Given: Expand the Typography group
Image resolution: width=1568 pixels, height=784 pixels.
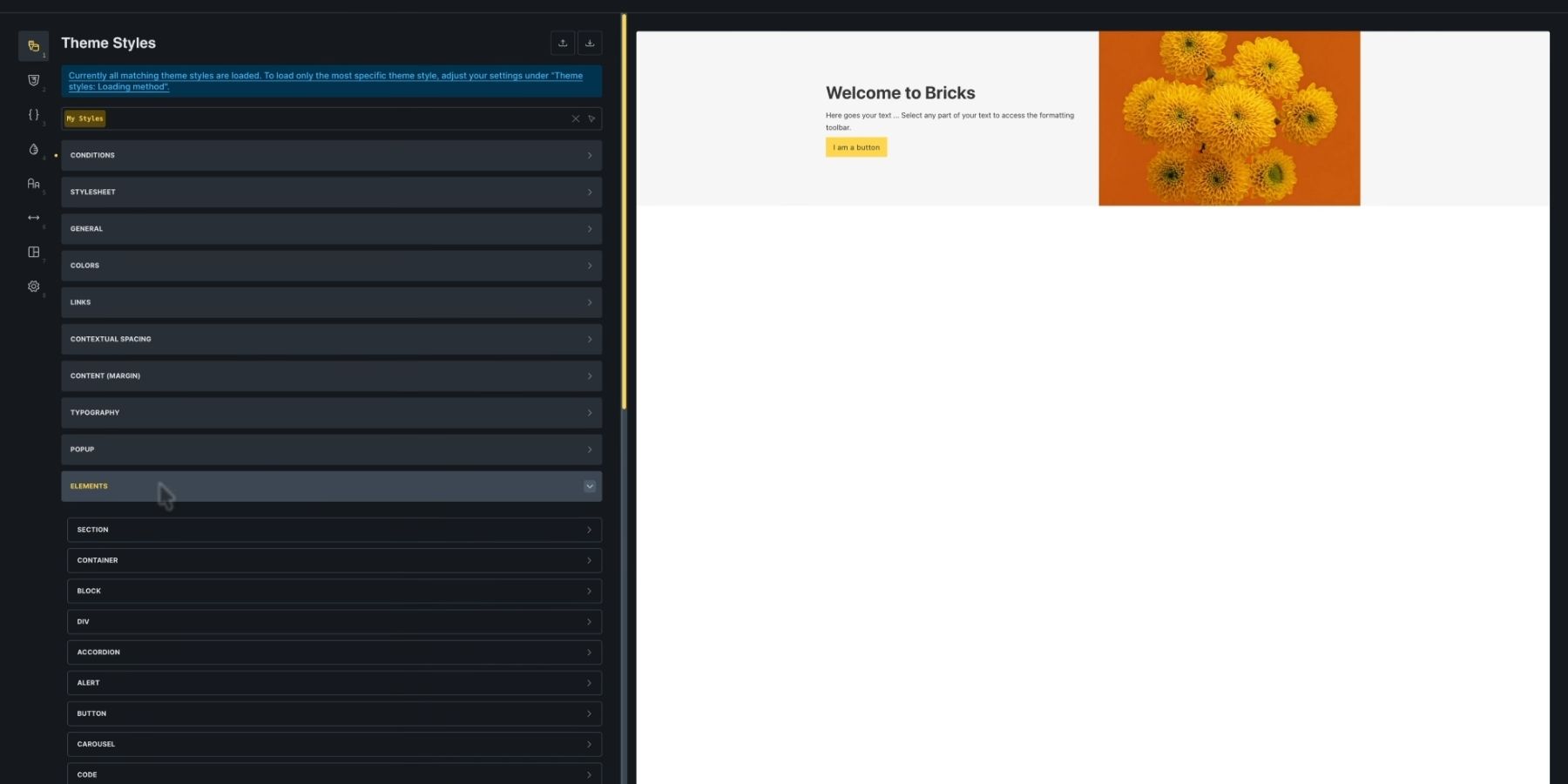Looking at the screenshot, I should point(331,412).
